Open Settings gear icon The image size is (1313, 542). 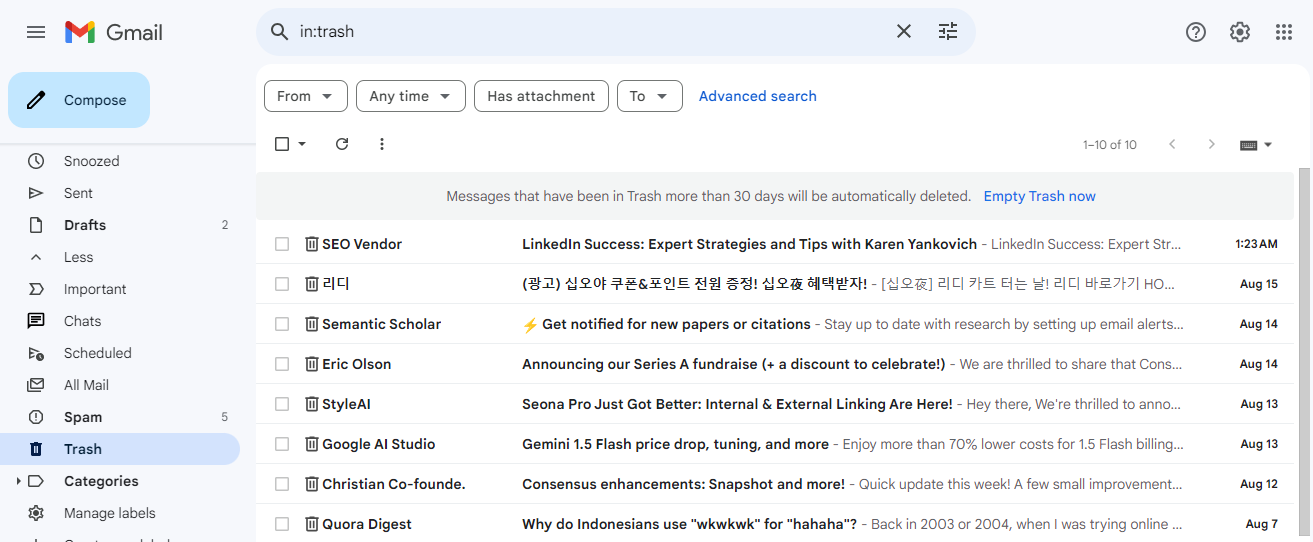coord(1240,32)
